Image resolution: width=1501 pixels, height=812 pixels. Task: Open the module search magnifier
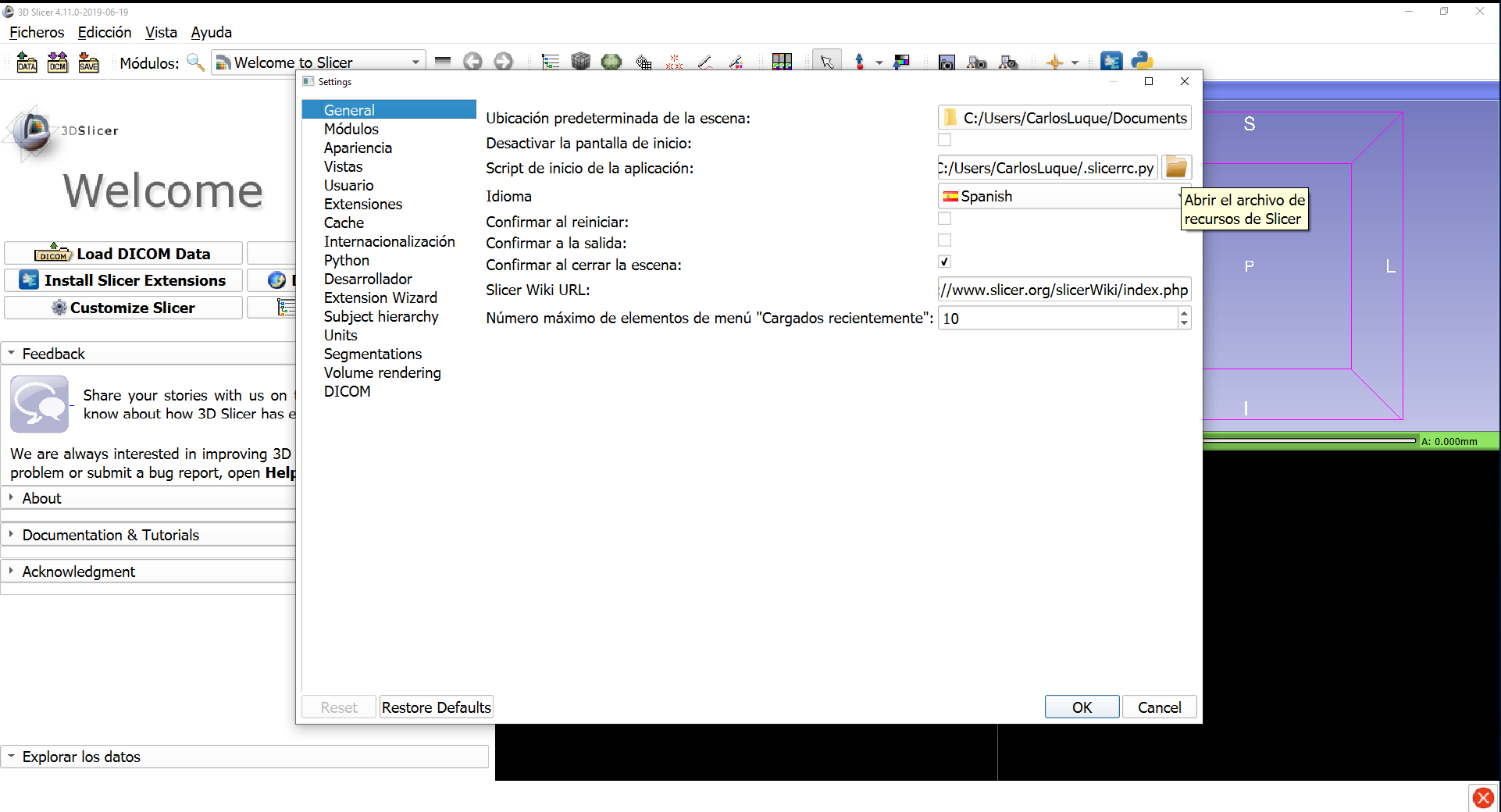196,62
